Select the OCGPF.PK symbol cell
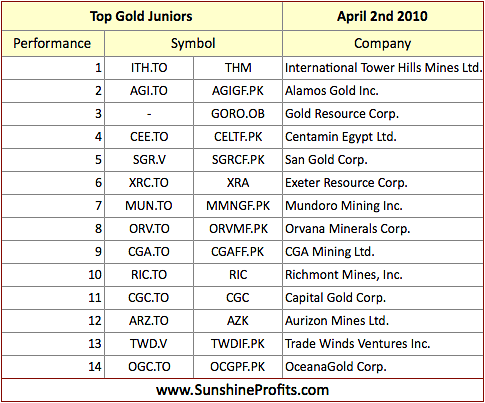 (238, 367)
